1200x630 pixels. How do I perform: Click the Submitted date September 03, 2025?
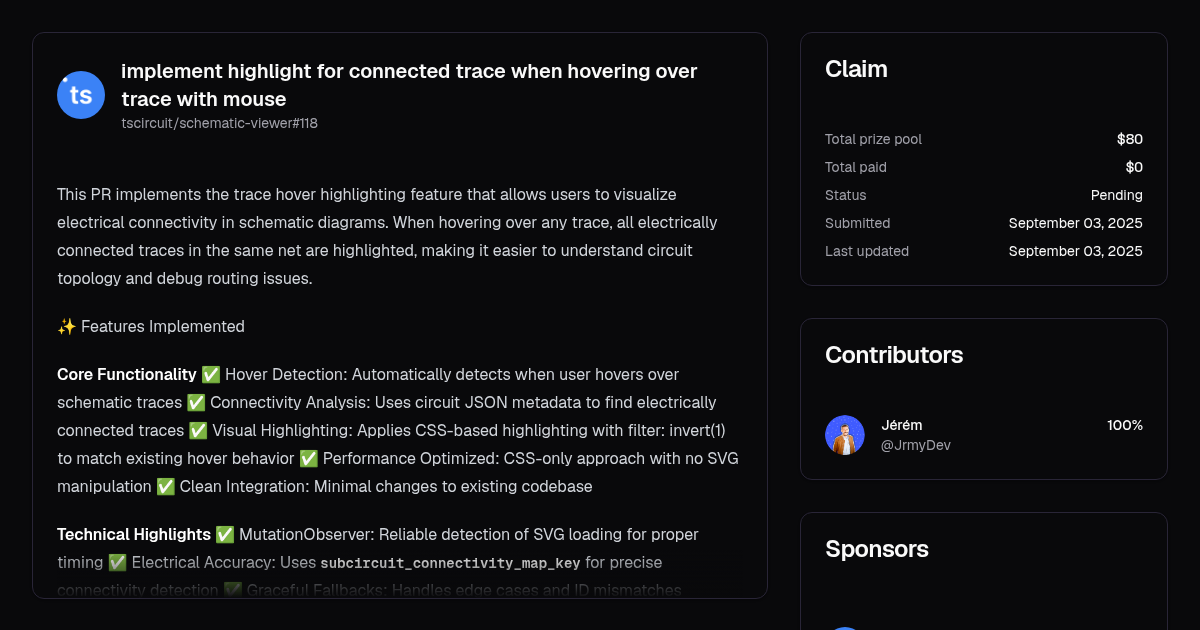[x=1076, y=223]
